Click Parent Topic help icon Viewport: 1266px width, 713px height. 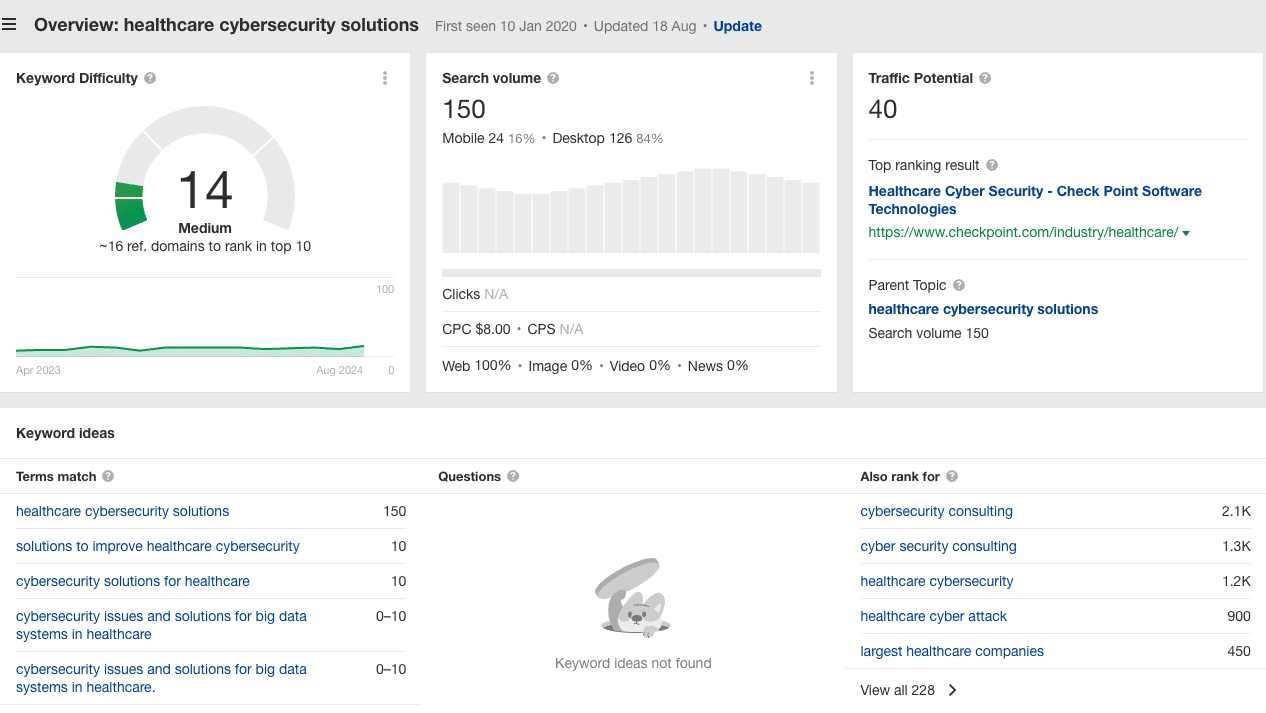click(x=959, y=285)
